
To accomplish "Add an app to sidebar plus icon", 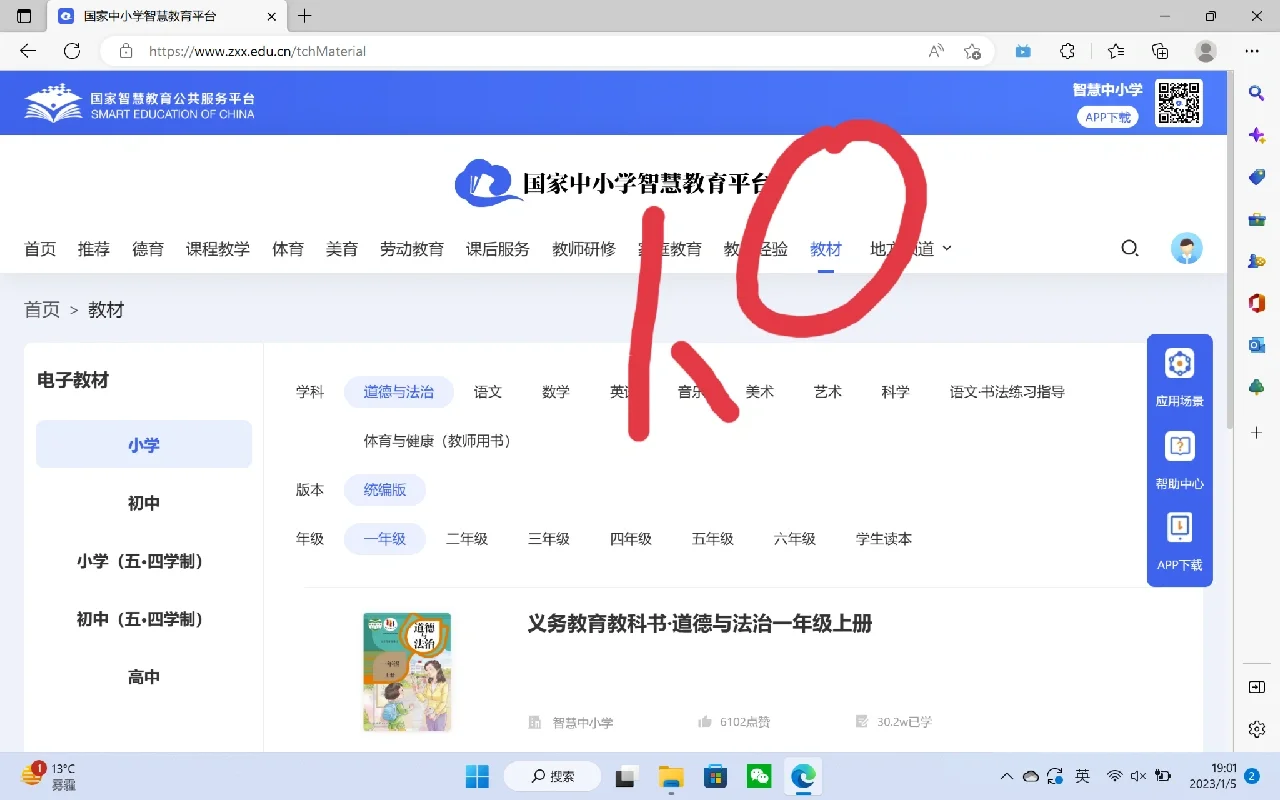I will (1257, 433).
